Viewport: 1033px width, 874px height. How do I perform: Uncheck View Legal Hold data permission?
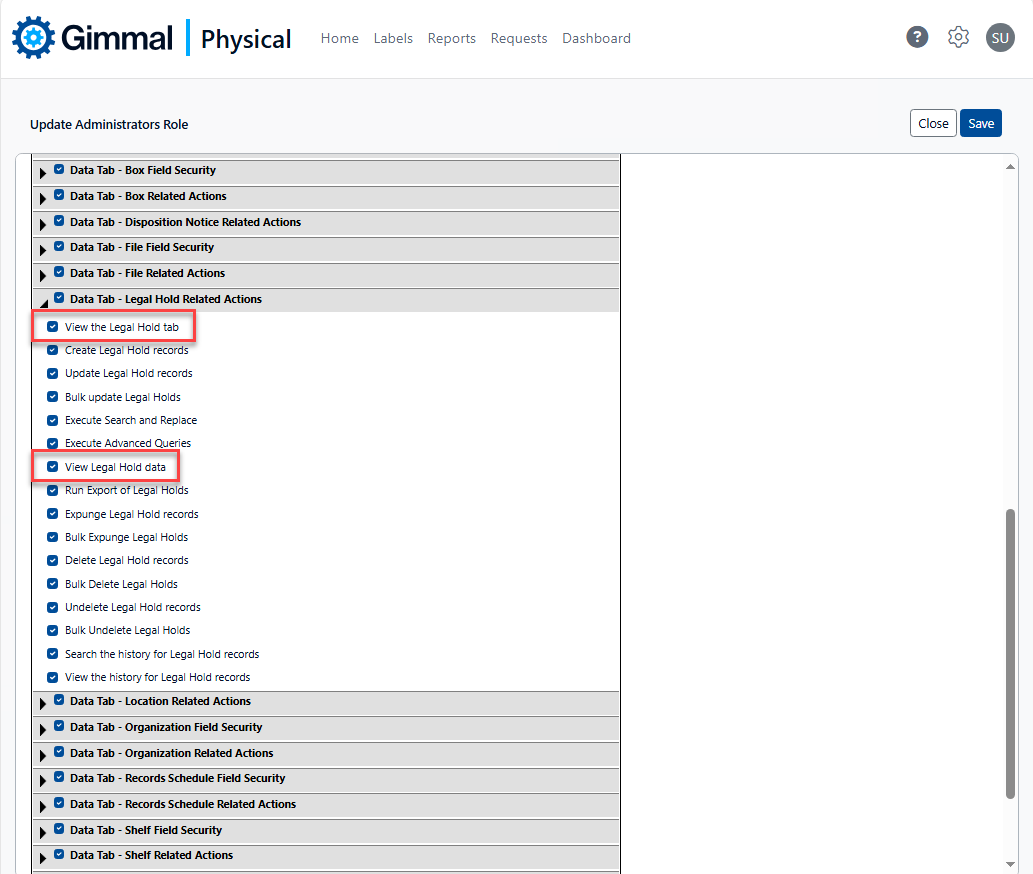53,467
